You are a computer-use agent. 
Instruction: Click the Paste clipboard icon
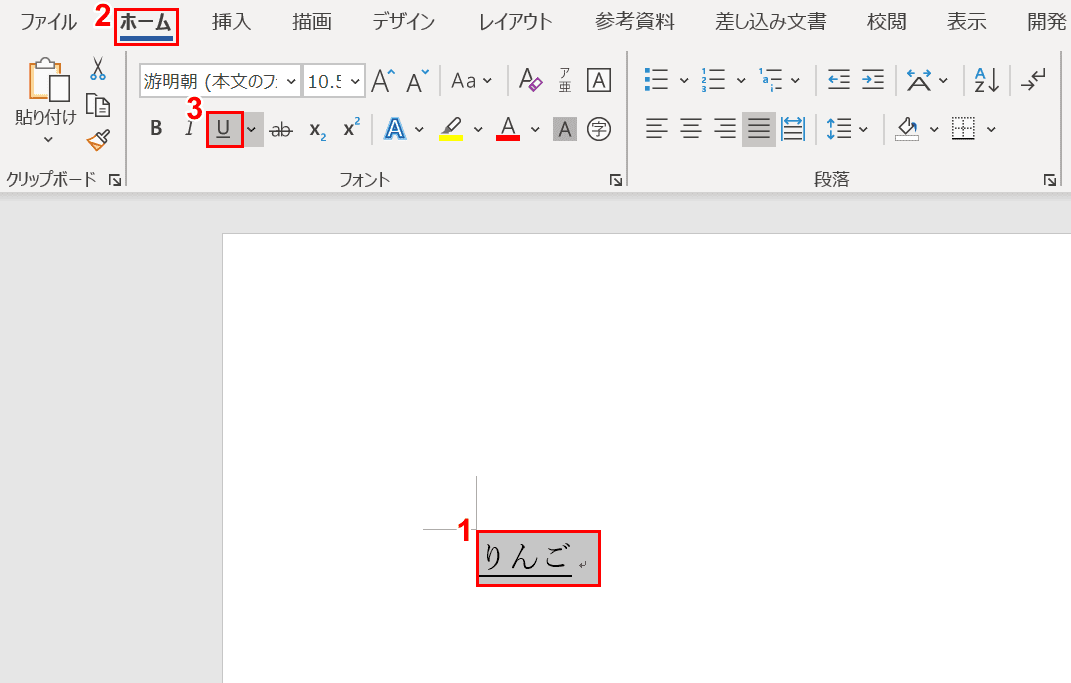point(48,80)
